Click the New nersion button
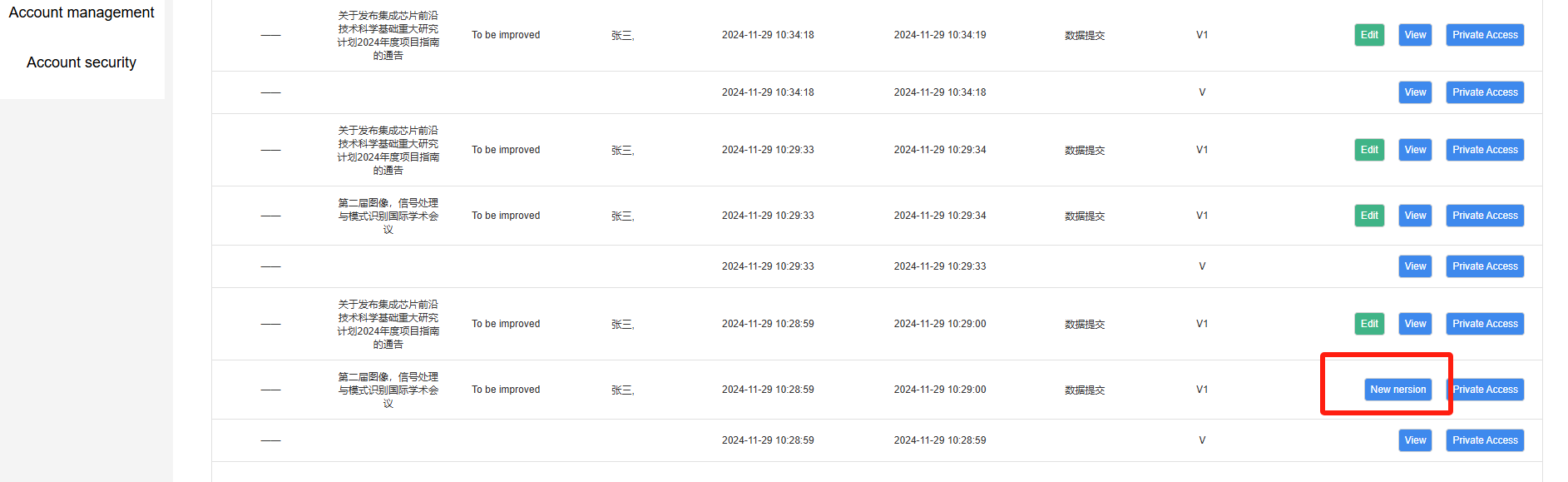This screenshot has width=1568, height=482. tap(1397, 390)
